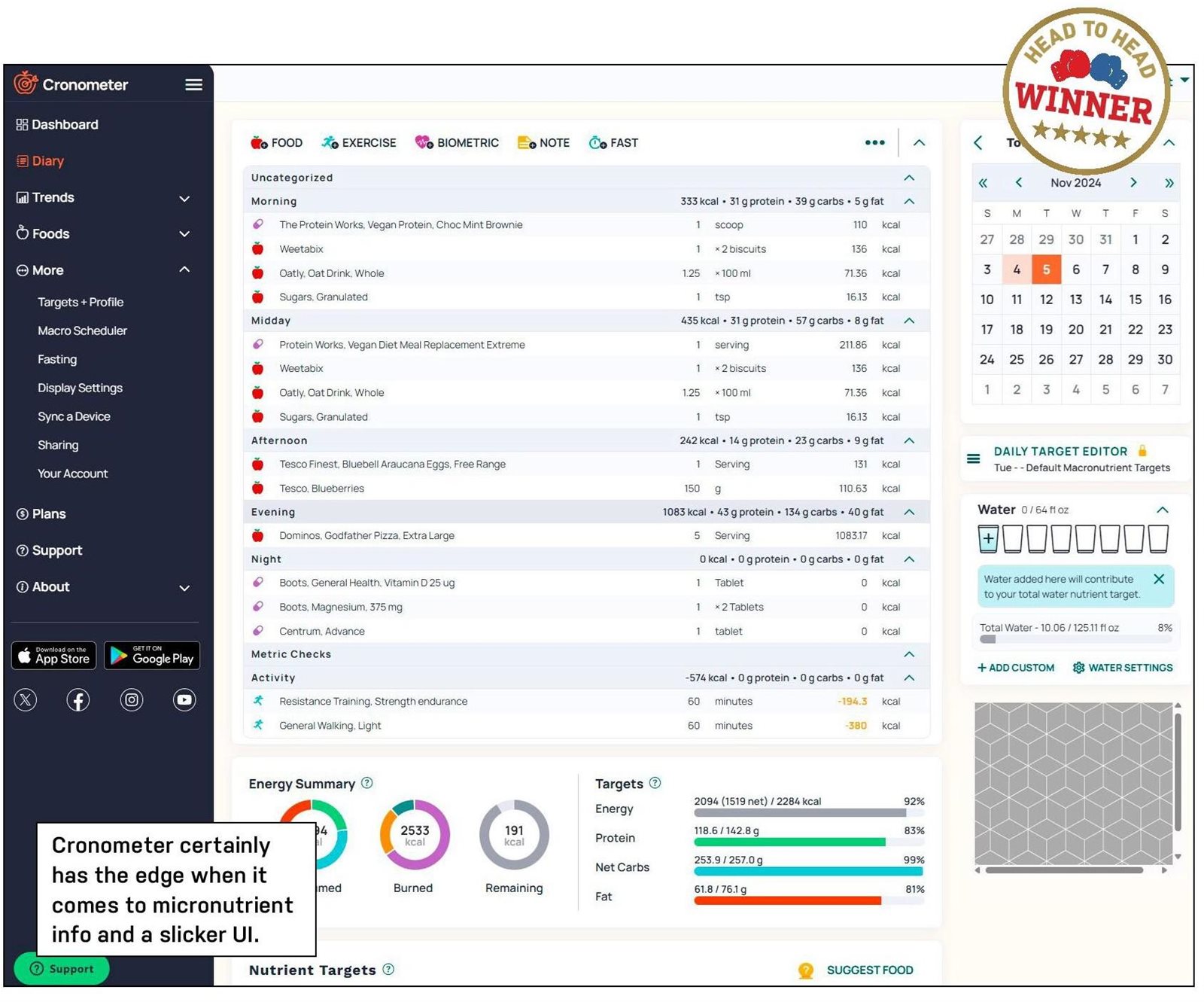Dismiss the water contribution notice
1204x1002 pixels.
[1159, 579]
